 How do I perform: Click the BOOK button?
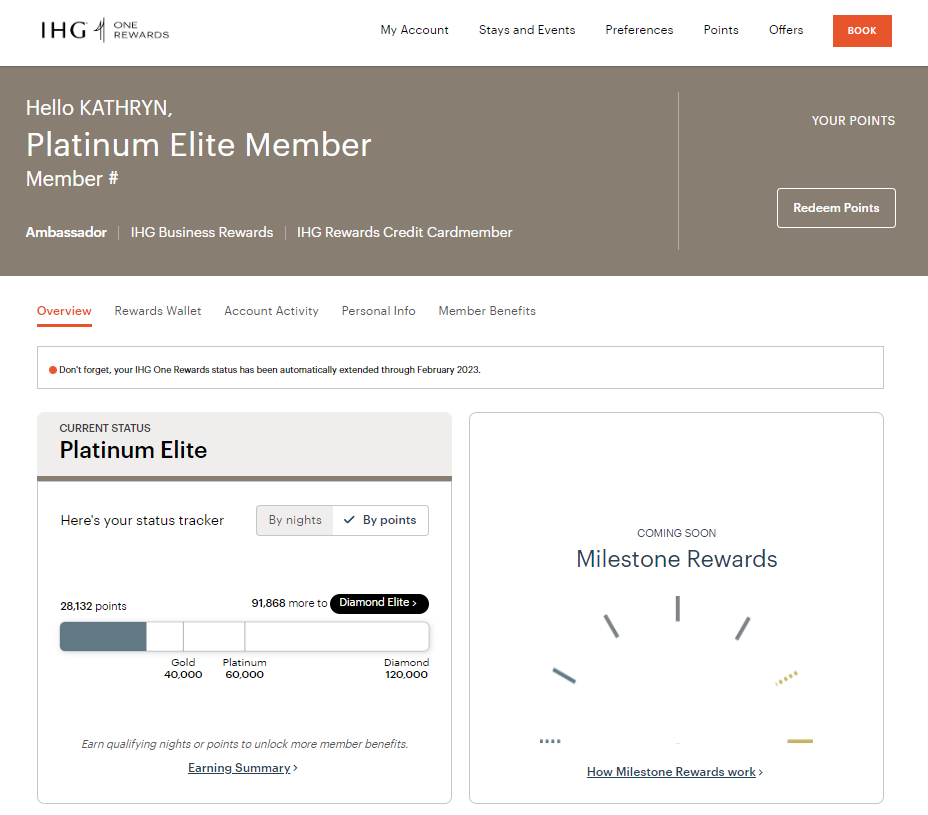pyautogui.click(x=861, y=30)
